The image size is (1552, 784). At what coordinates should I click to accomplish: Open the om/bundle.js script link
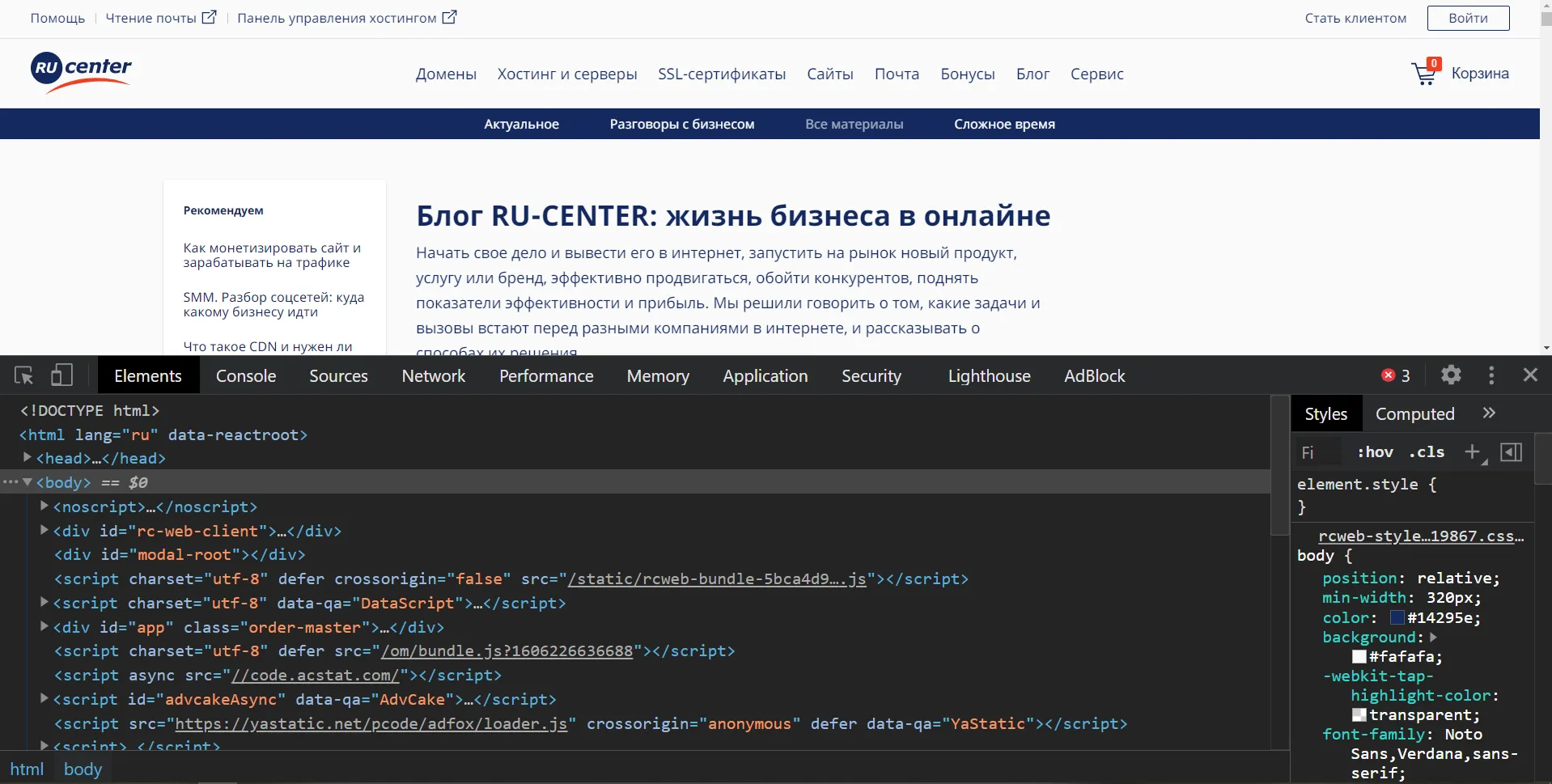point(507,651)
